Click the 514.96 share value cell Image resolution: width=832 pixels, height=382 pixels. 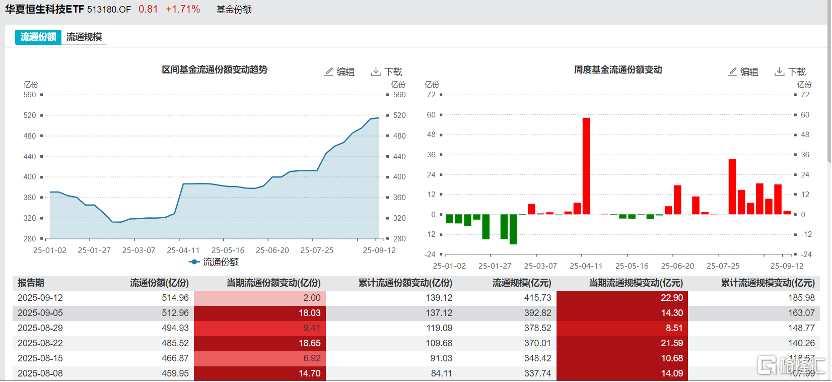point(176,298)
